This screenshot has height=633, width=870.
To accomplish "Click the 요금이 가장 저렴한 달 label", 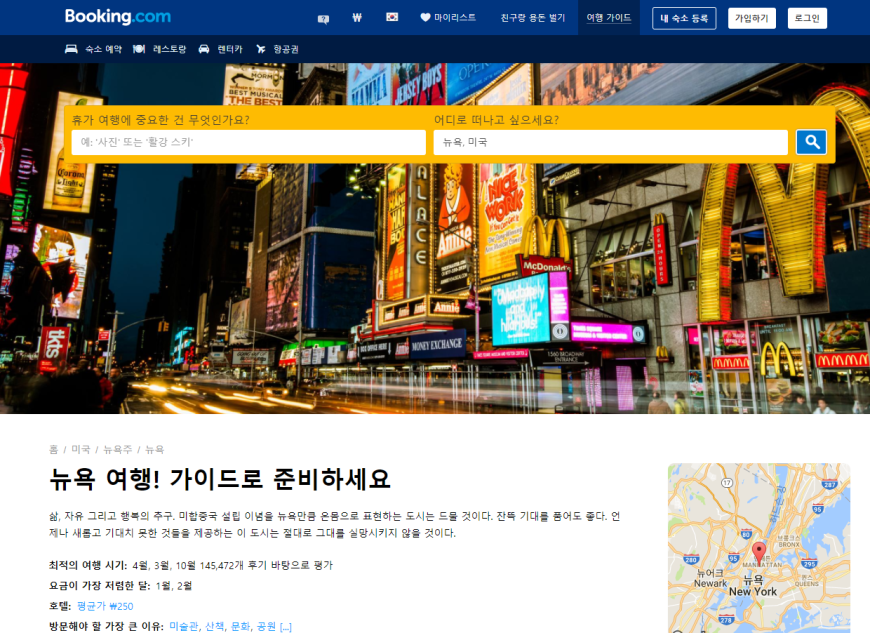I will tap(100, 586).
